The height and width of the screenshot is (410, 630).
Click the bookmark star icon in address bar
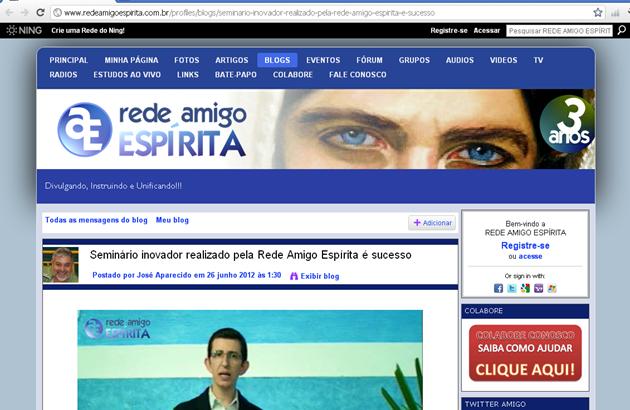pos(598,12)
